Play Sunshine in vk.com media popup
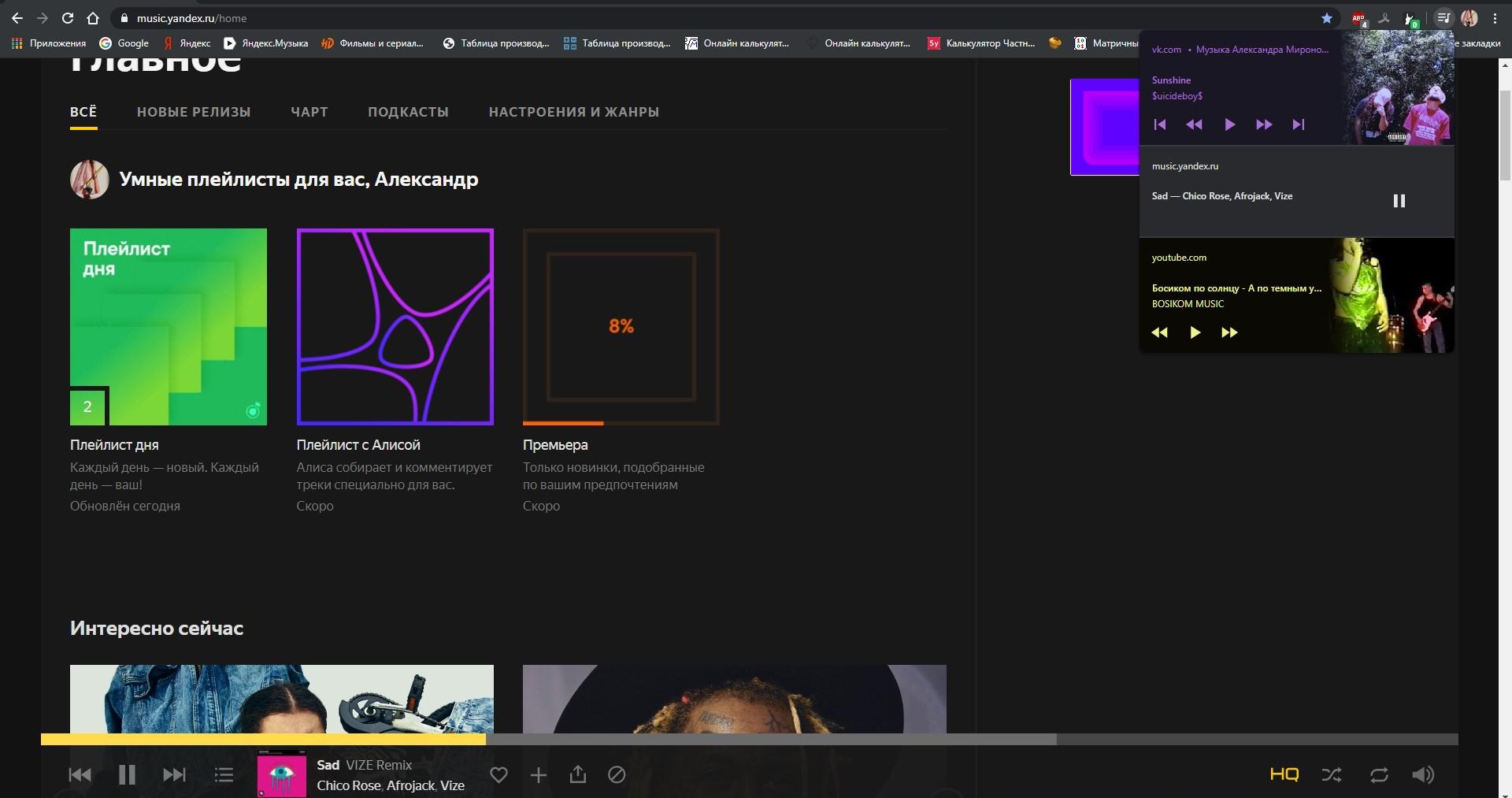The width and height of the screenshot is (1512, 798). pyautogui.click(x=1229, y=124)
